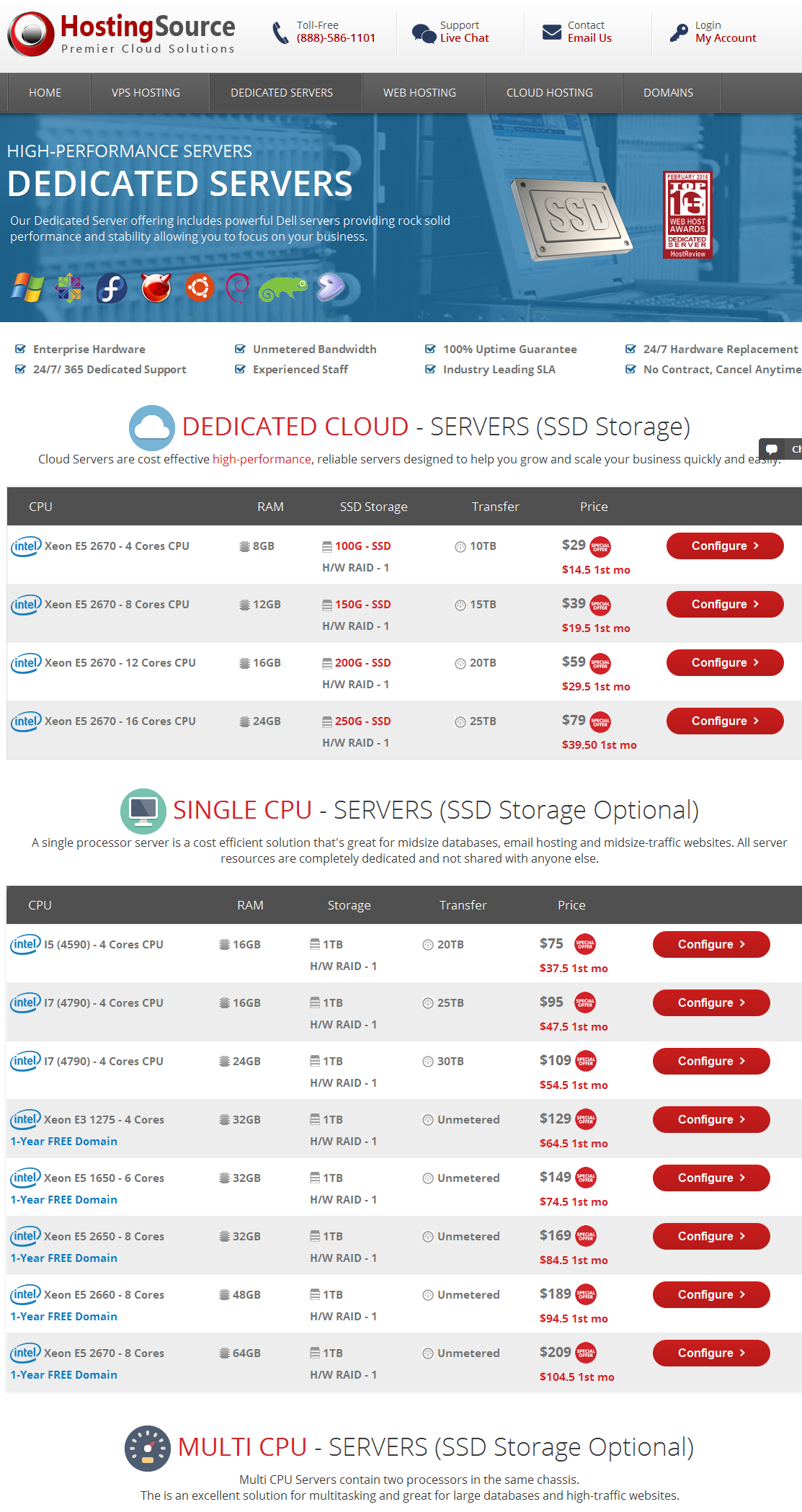The width and height of the screenshot is (802, 1512).
Task: Configure the I5 (4590) server
Action: (710, 945)
